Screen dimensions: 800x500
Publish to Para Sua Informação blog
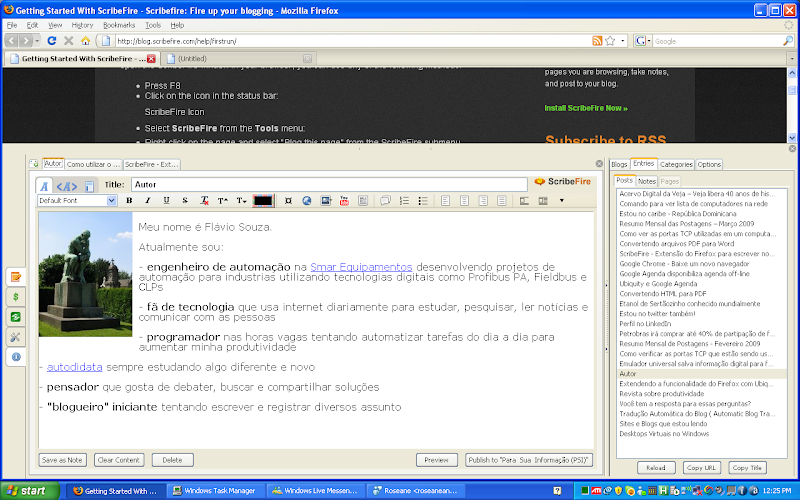pos(529,460)
